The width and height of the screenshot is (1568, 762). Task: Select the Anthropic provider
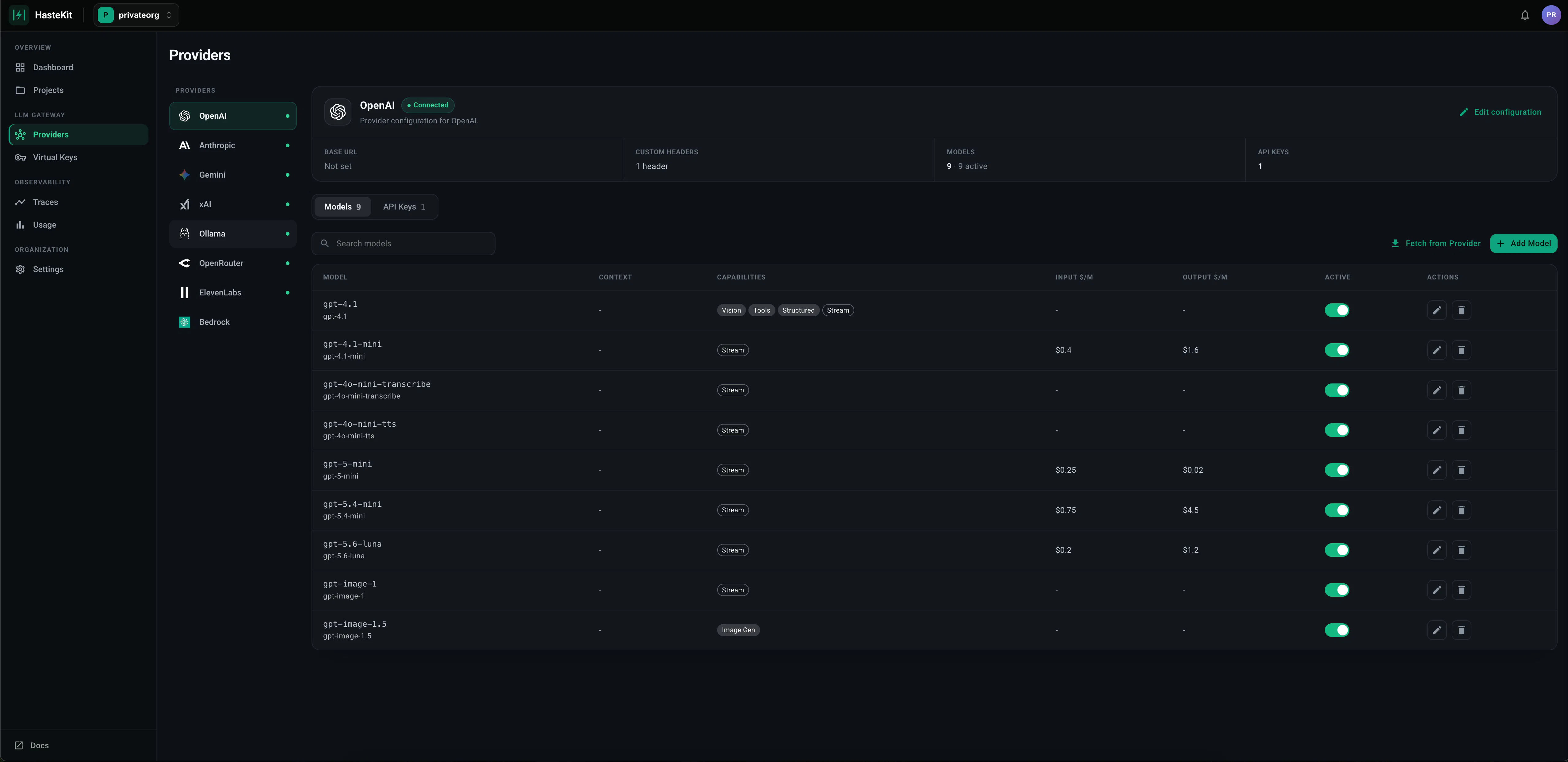[x=233, y=146]
